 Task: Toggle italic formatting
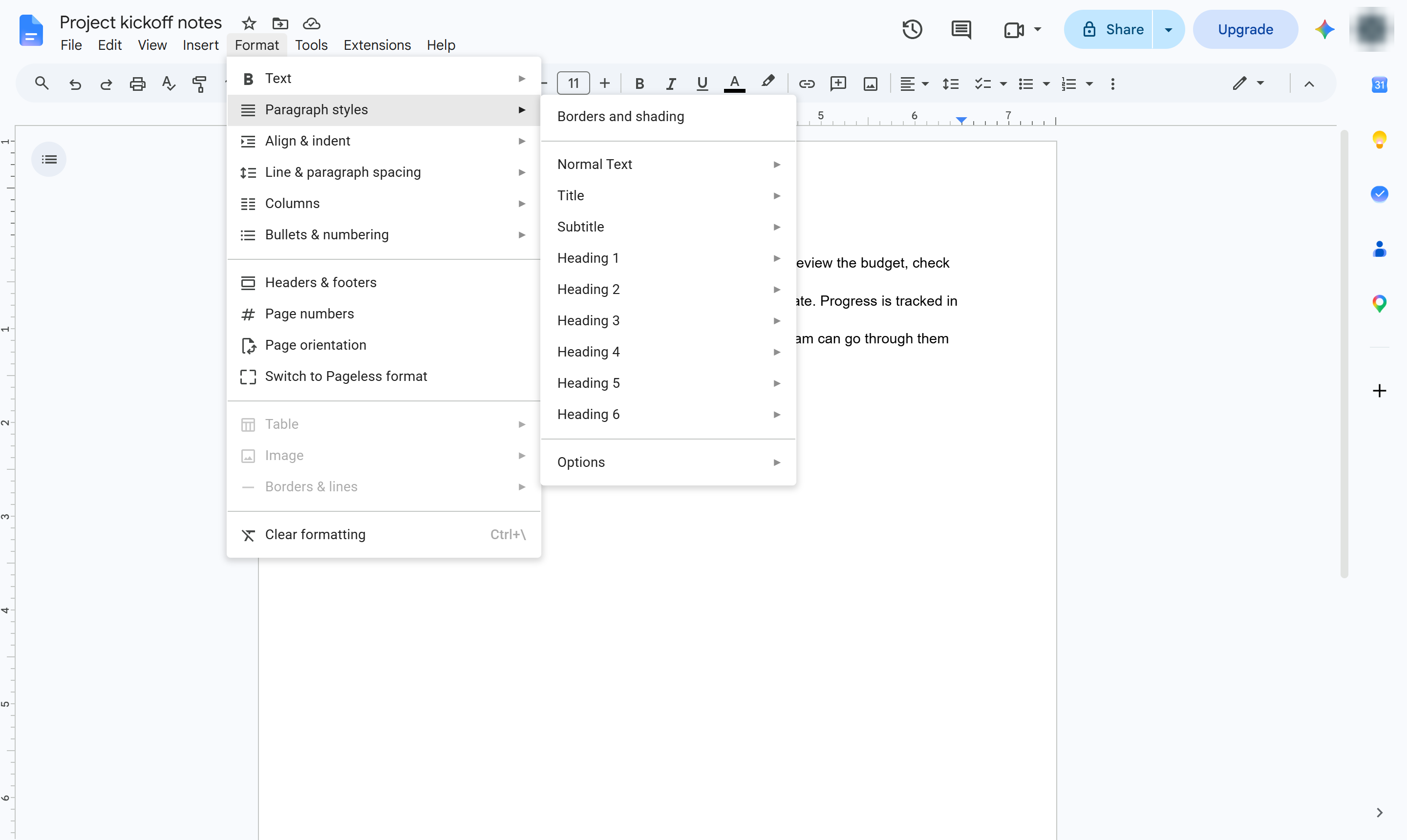(671, 84)
